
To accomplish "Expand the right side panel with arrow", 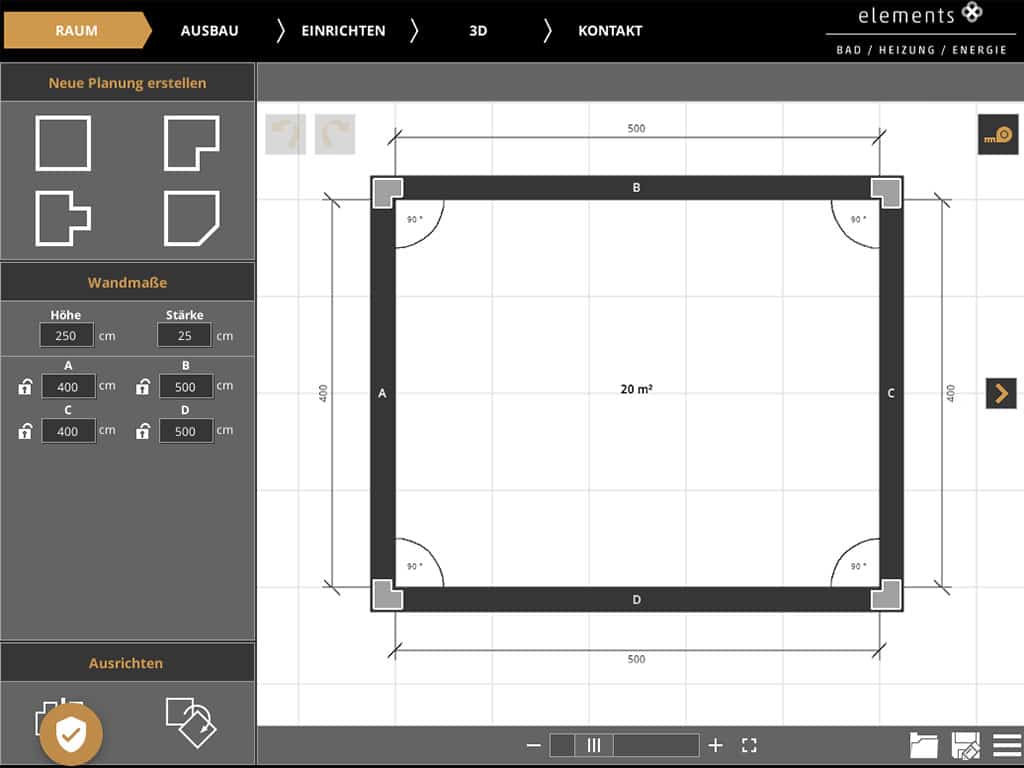I will coord(1001,393).
